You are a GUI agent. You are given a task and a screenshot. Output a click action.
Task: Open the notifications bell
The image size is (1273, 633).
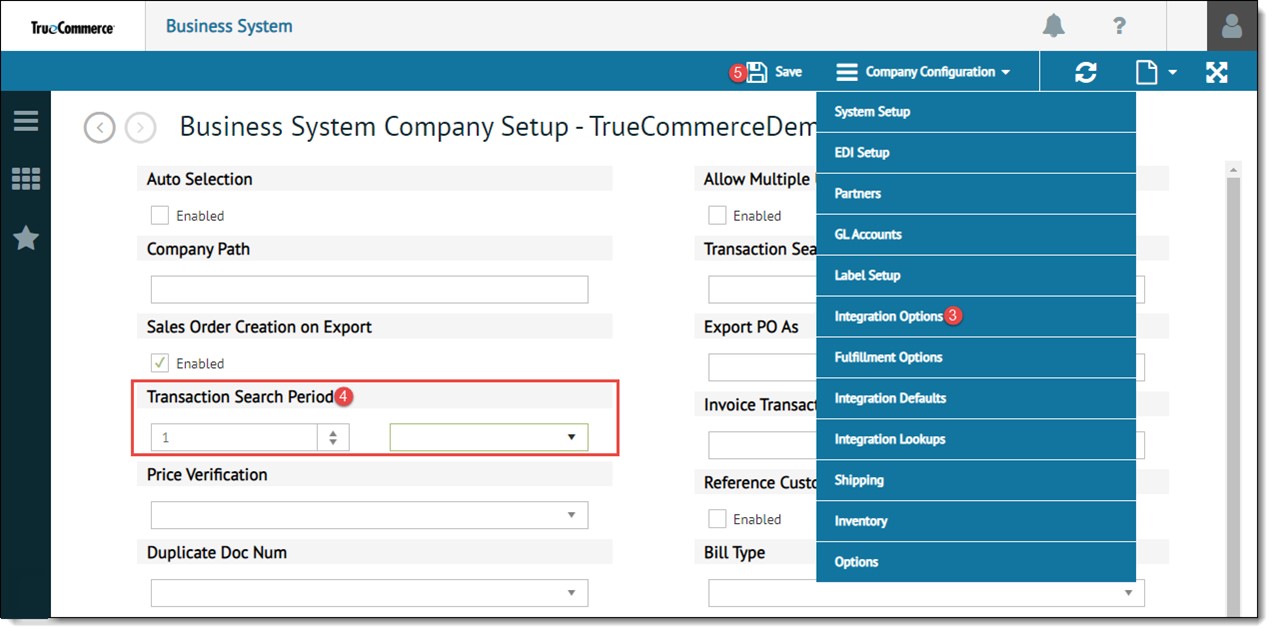[x=1053, y=25]
